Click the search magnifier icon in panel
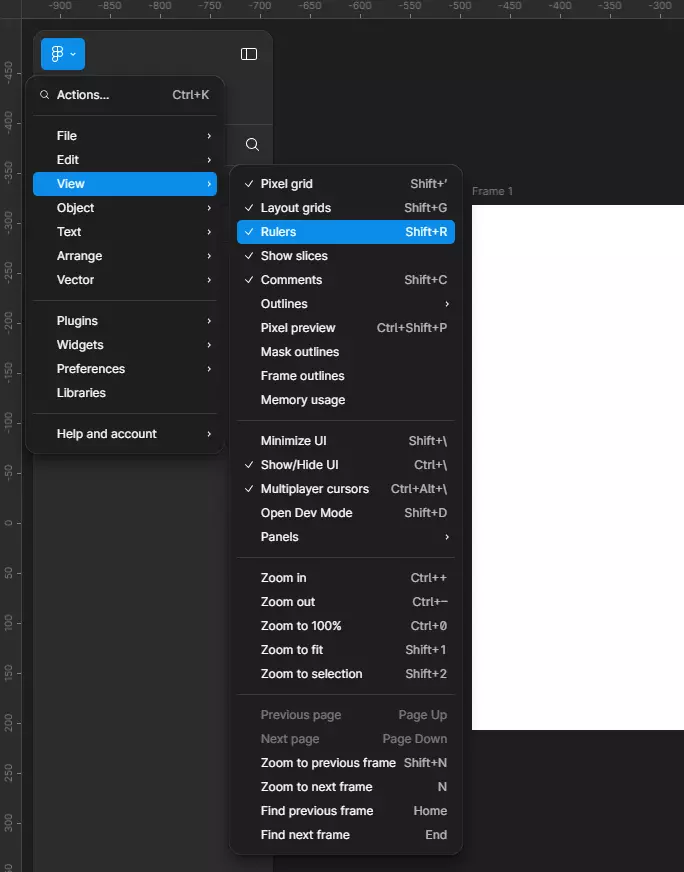This screenshot has height=872, width=684. click(252, 145)
